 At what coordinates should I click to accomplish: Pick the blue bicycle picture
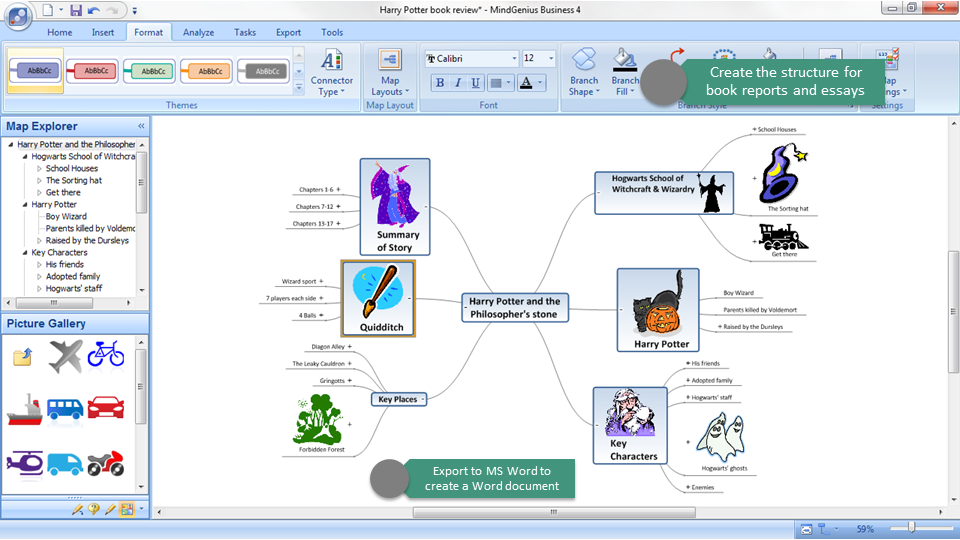[x=106, y=353]
